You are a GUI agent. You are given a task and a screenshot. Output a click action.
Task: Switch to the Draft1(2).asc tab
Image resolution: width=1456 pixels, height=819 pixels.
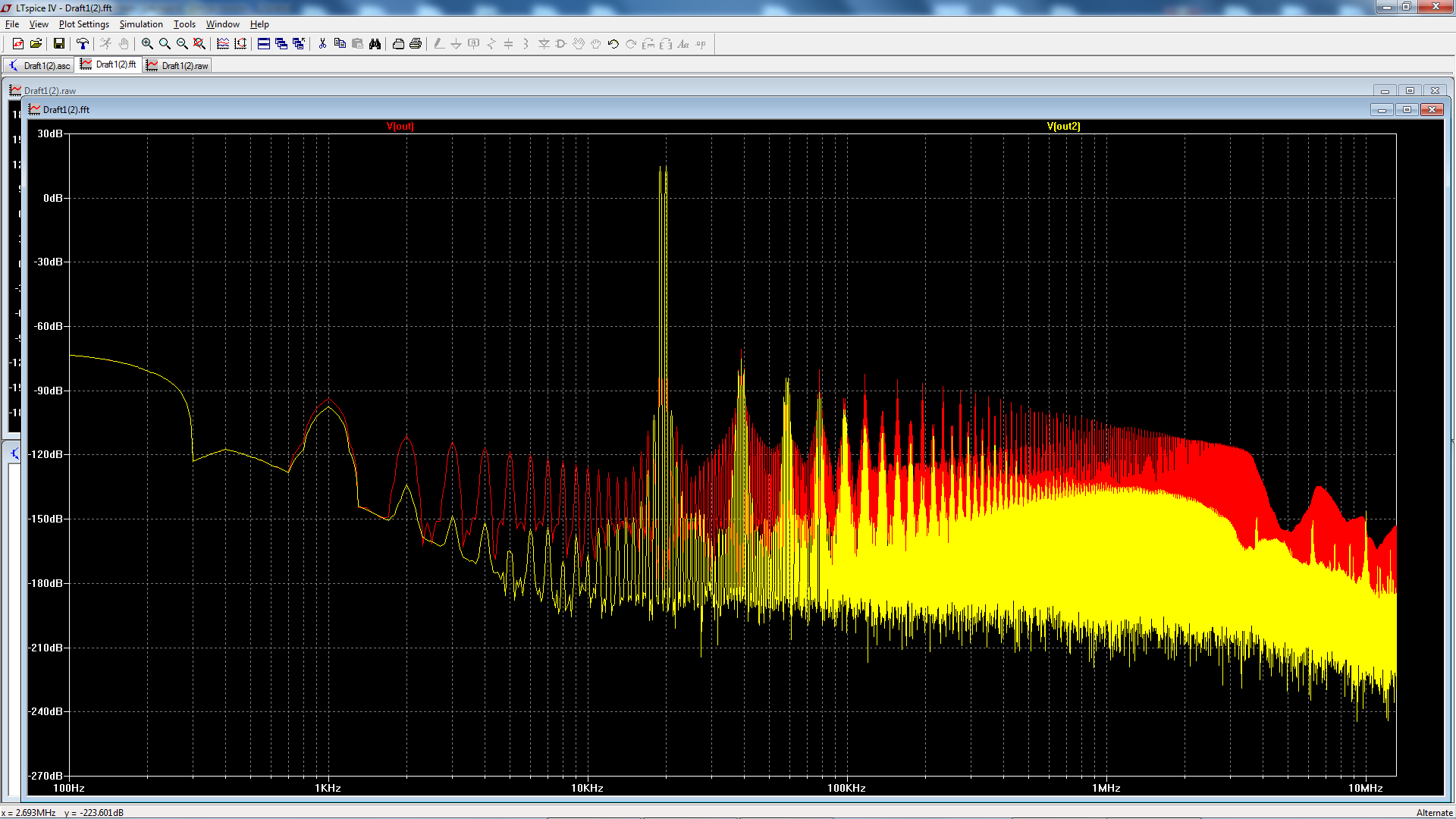(x=39, y=66)
